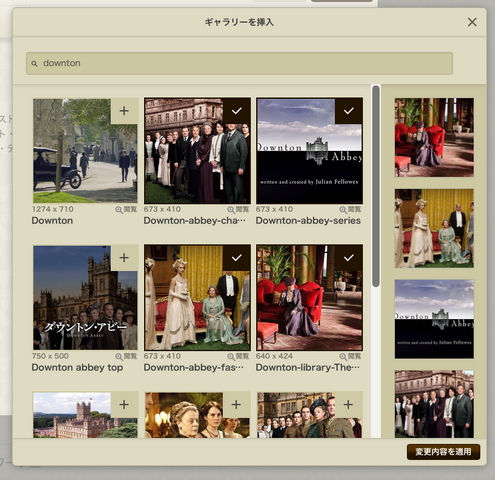Preview the Downton-abbey-cha… image
This screenshot has width=495, height=480.
[238, 210]
